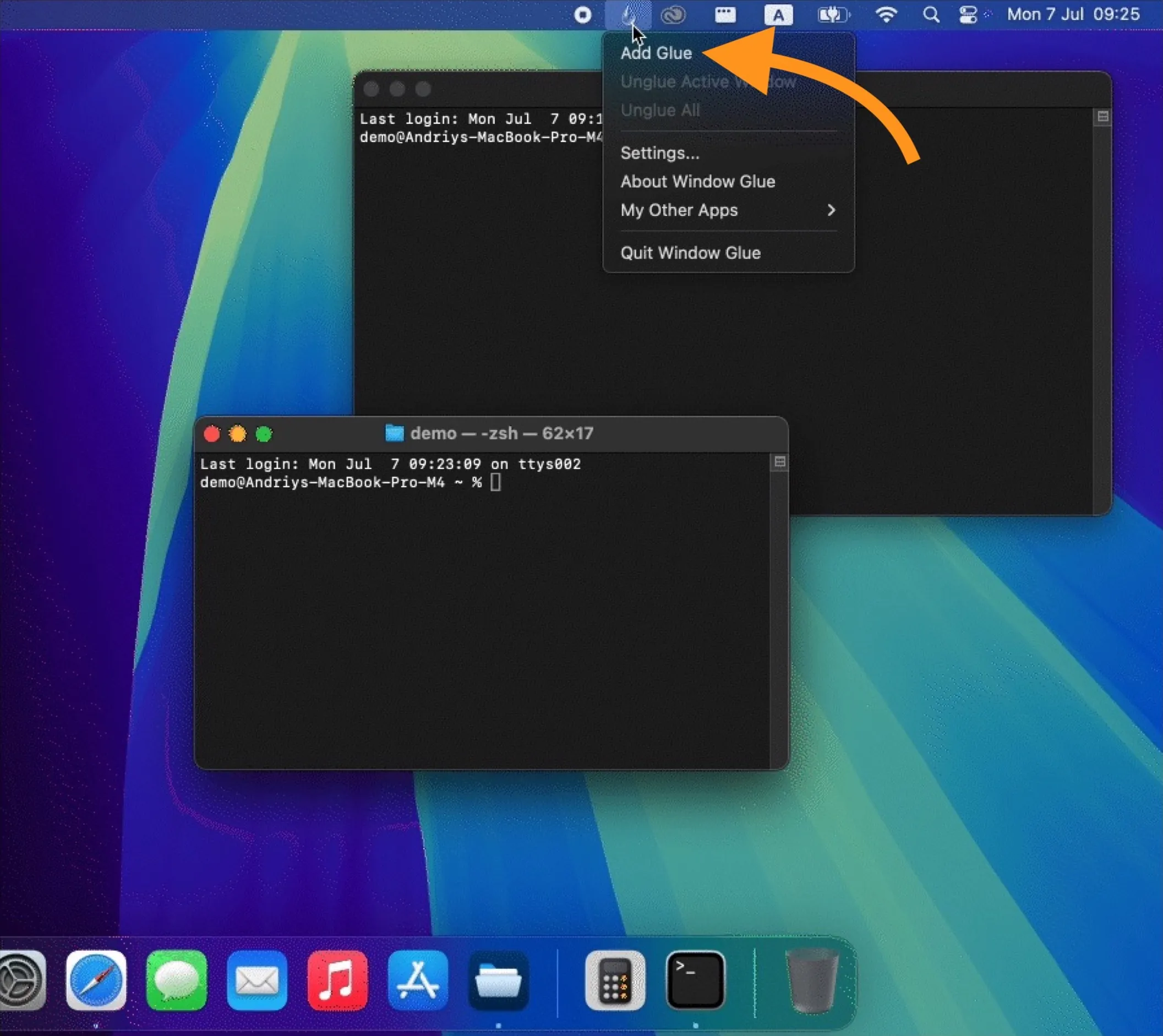Image resolution: width=1163 pixels, height=1036 pixels.
Task: Click the Spotlight search icon
Action: pyautogui.click(x=931, y=15)
